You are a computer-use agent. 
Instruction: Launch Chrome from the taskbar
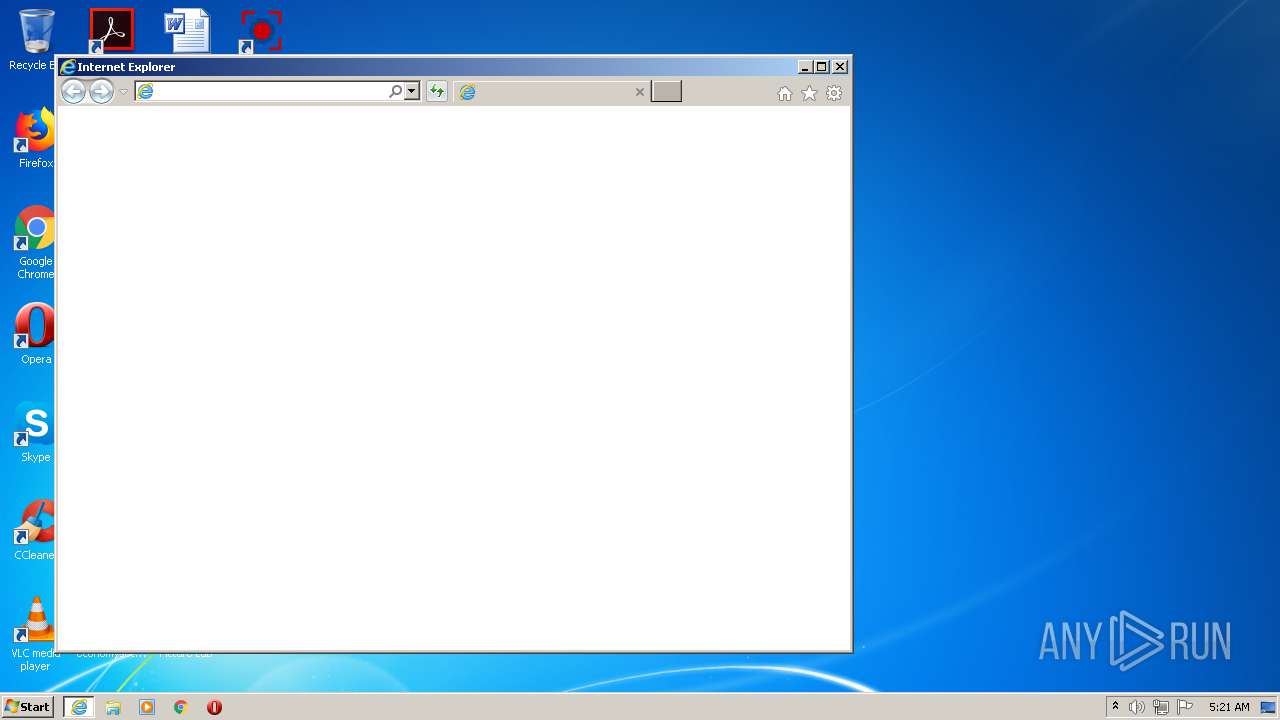point(181,707)
